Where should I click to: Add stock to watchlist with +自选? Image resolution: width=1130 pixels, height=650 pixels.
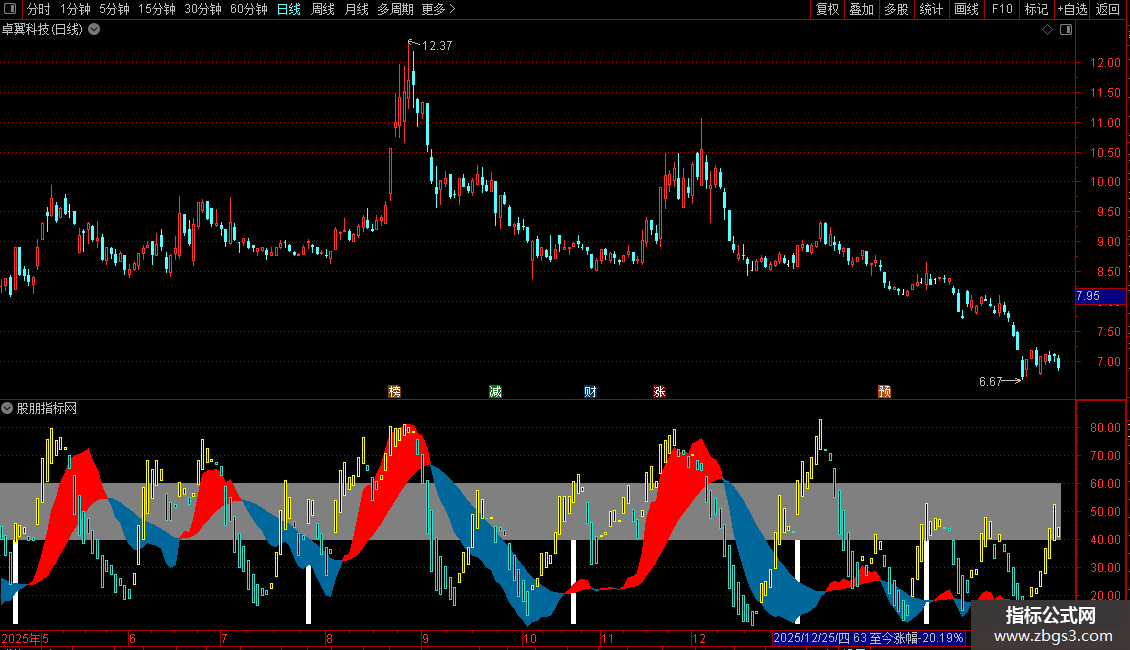[1072, 9]
